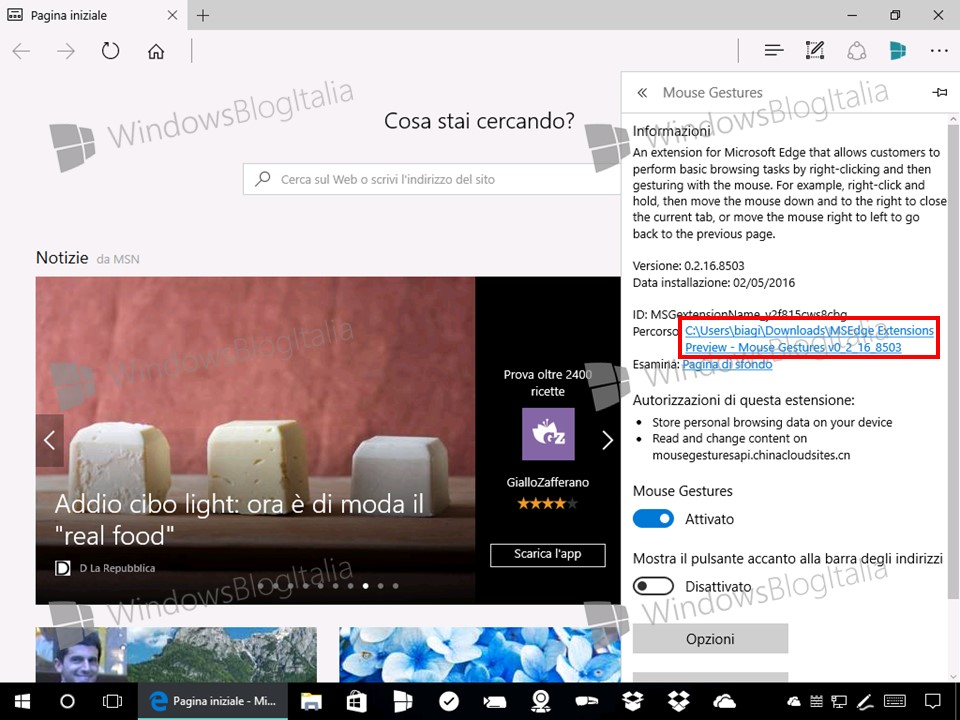This screenshot has height=720, width=960.
Task: Open the More actions ellipsis menu
Action: coord(939,51)
